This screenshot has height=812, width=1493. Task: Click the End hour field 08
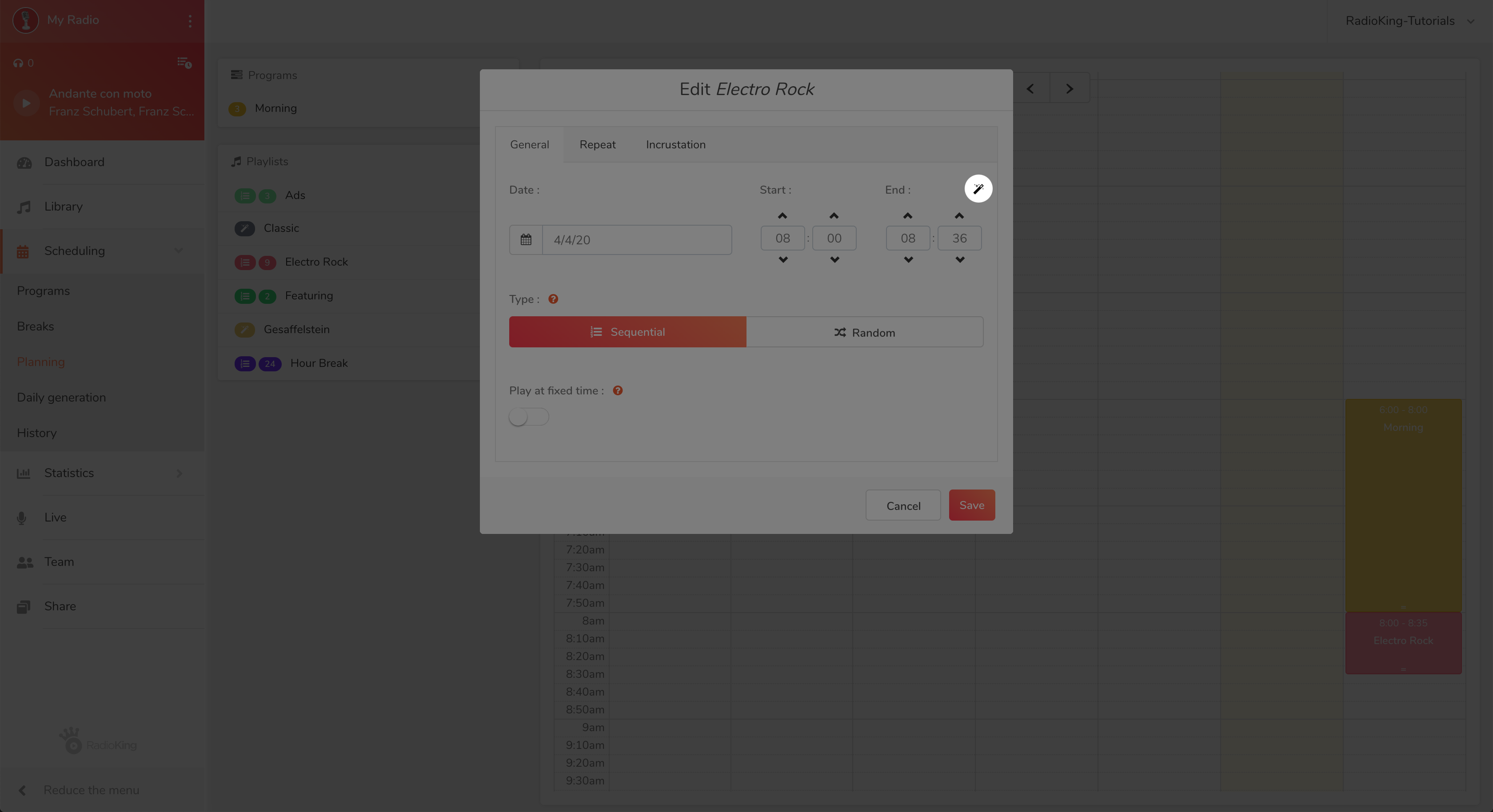(908, 238)
